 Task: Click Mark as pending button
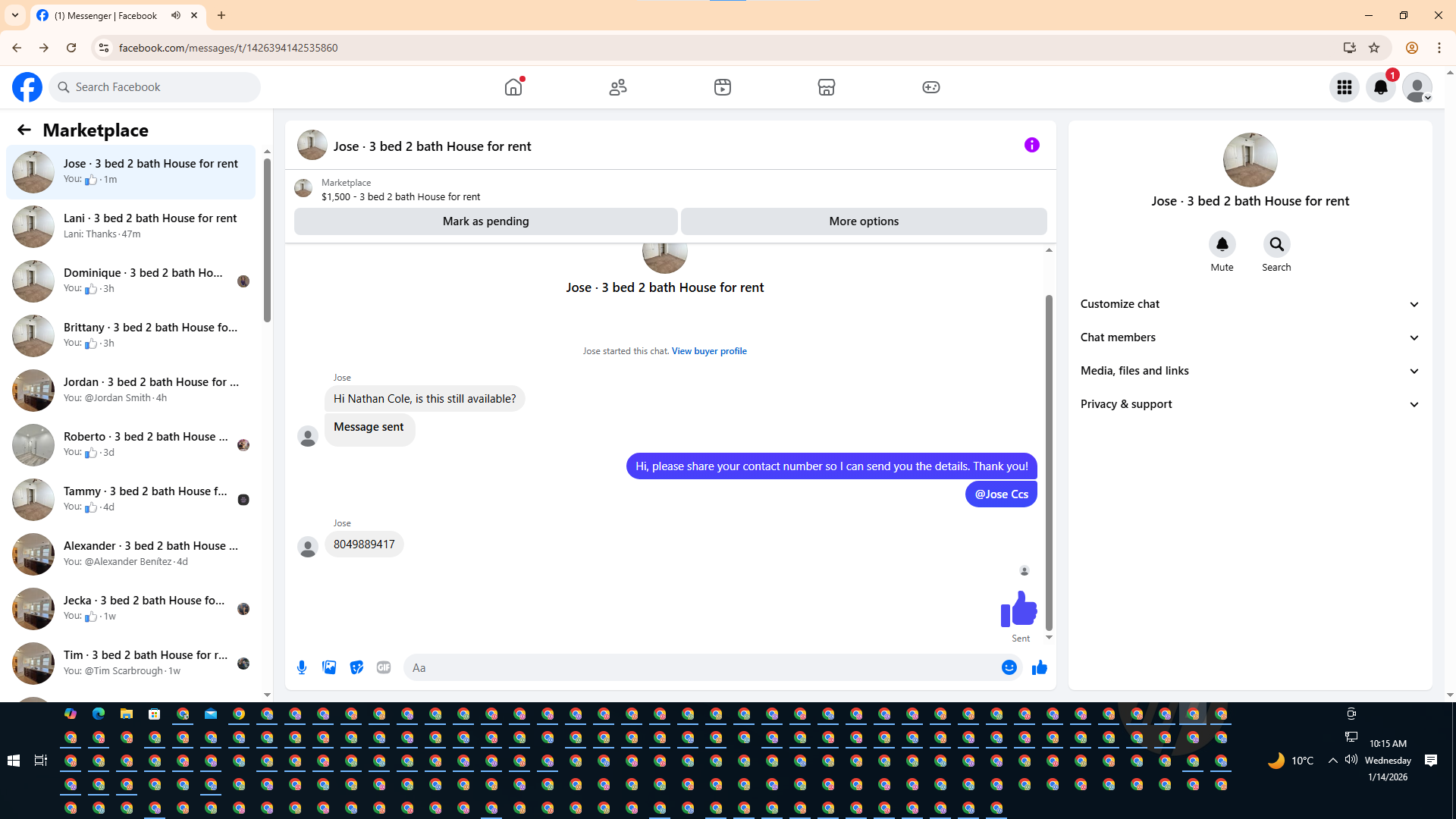coord(485,221)
